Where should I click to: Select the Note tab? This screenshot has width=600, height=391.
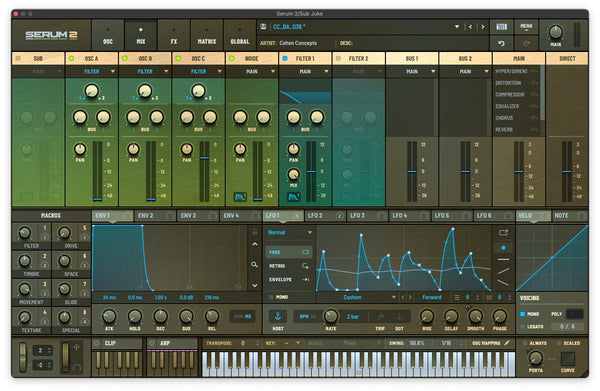(x=570, y=215)
